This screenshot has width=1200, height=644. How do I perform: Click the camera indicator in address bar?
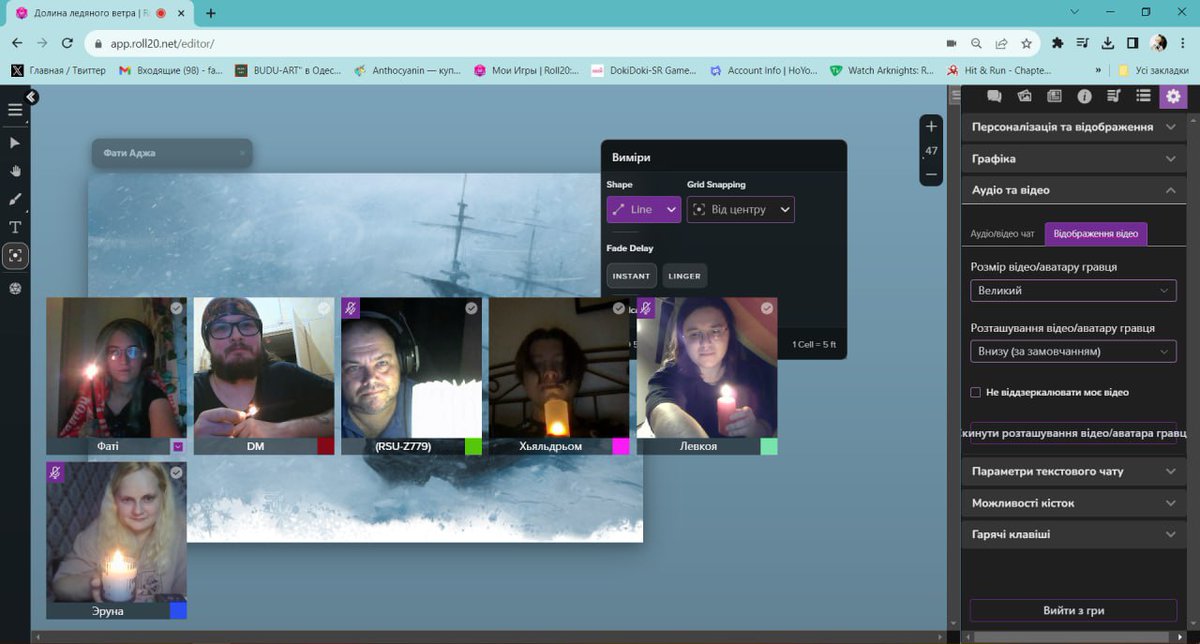click(x=951, y=43)
